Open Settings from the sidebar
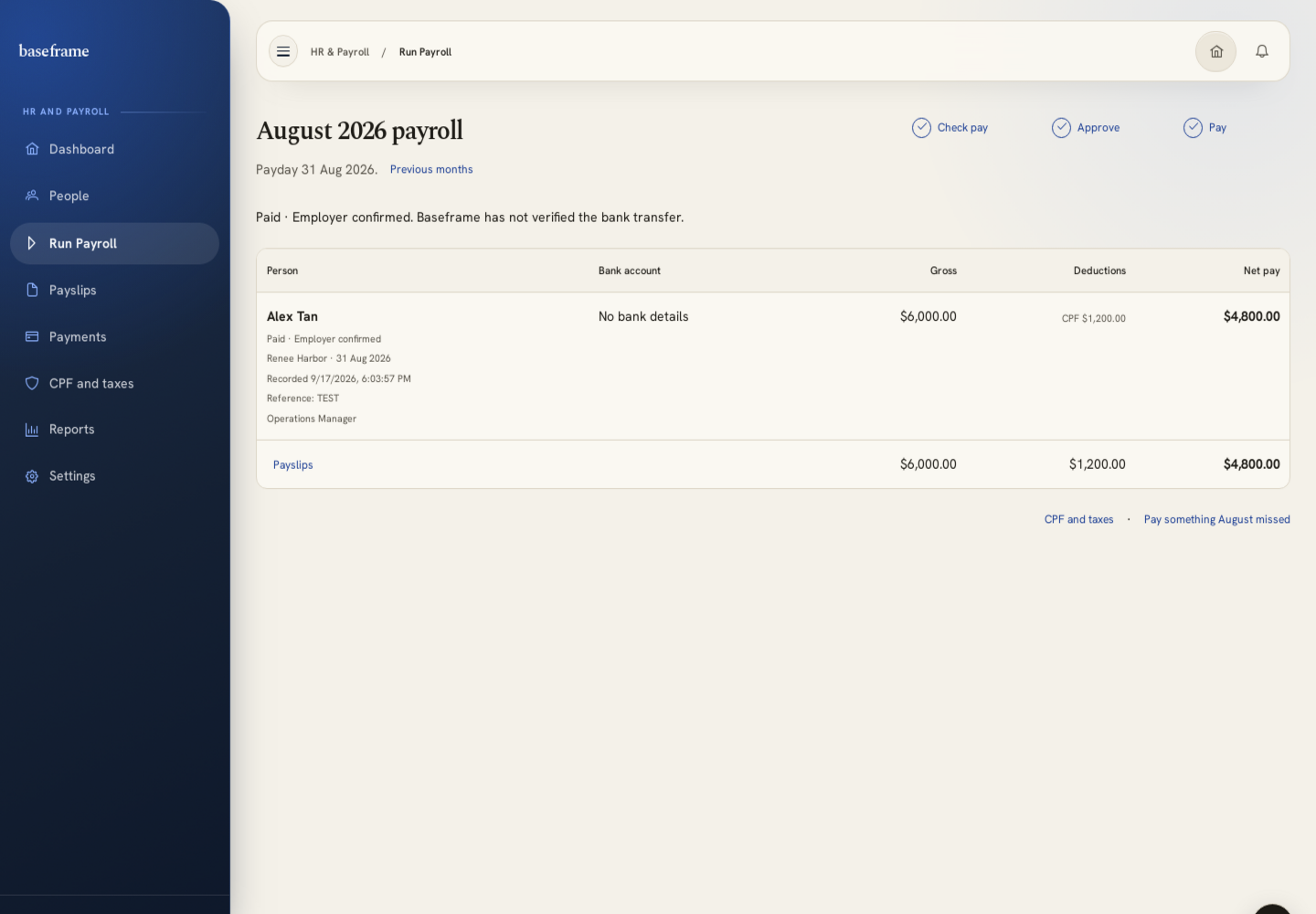The image size is (1316, 914). [x=114, y=476]
